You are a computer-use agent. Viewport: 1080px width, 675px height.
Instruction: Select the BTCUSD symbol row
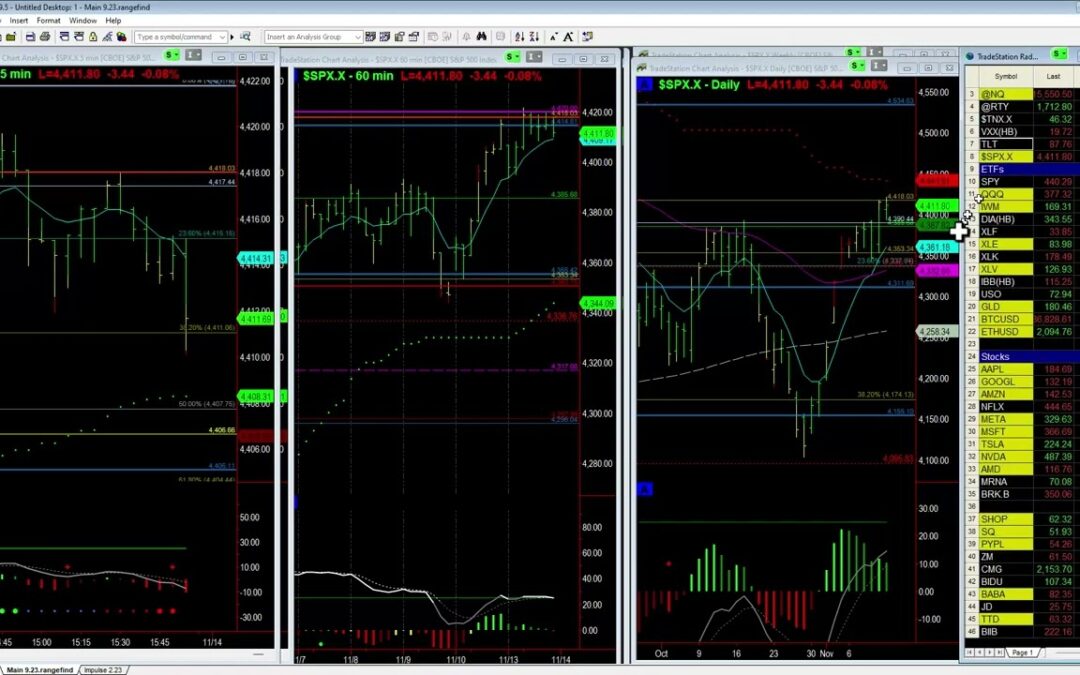[x=1006, y=319]
